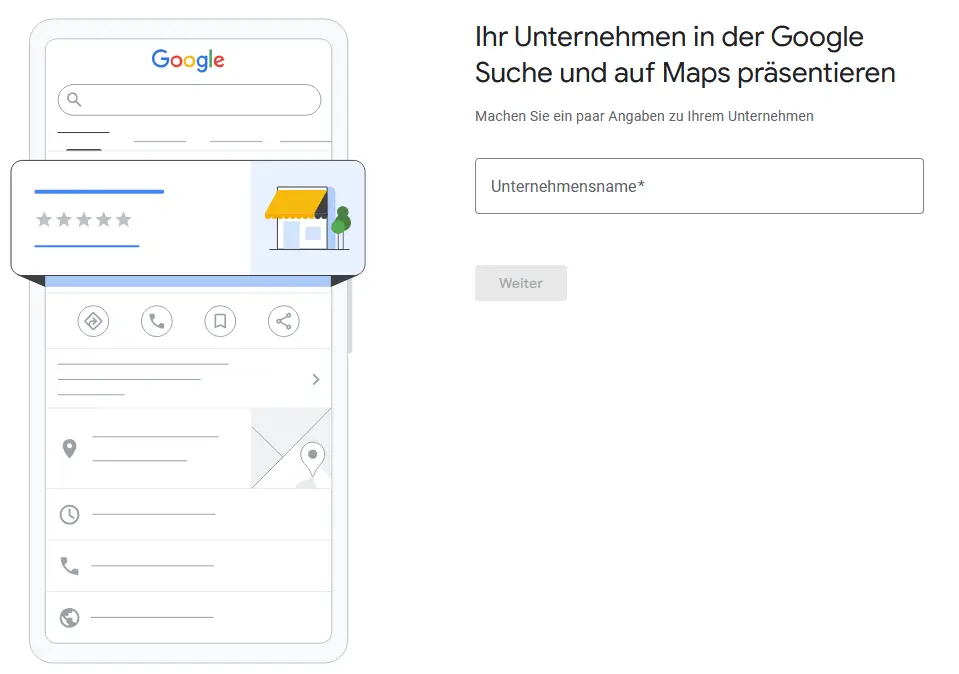Click the gray location pin icon

point(70,448)
